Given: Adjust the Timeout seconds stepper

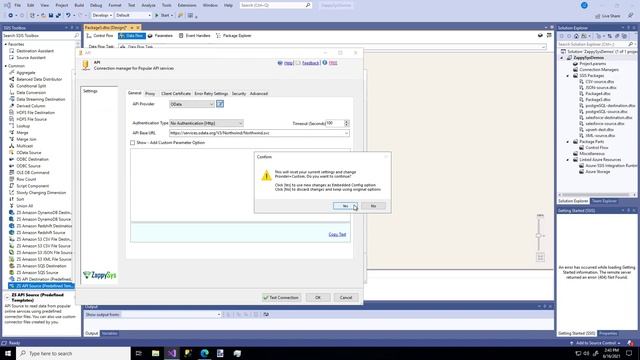Looking at the screenshot, I should click(347, 123).
